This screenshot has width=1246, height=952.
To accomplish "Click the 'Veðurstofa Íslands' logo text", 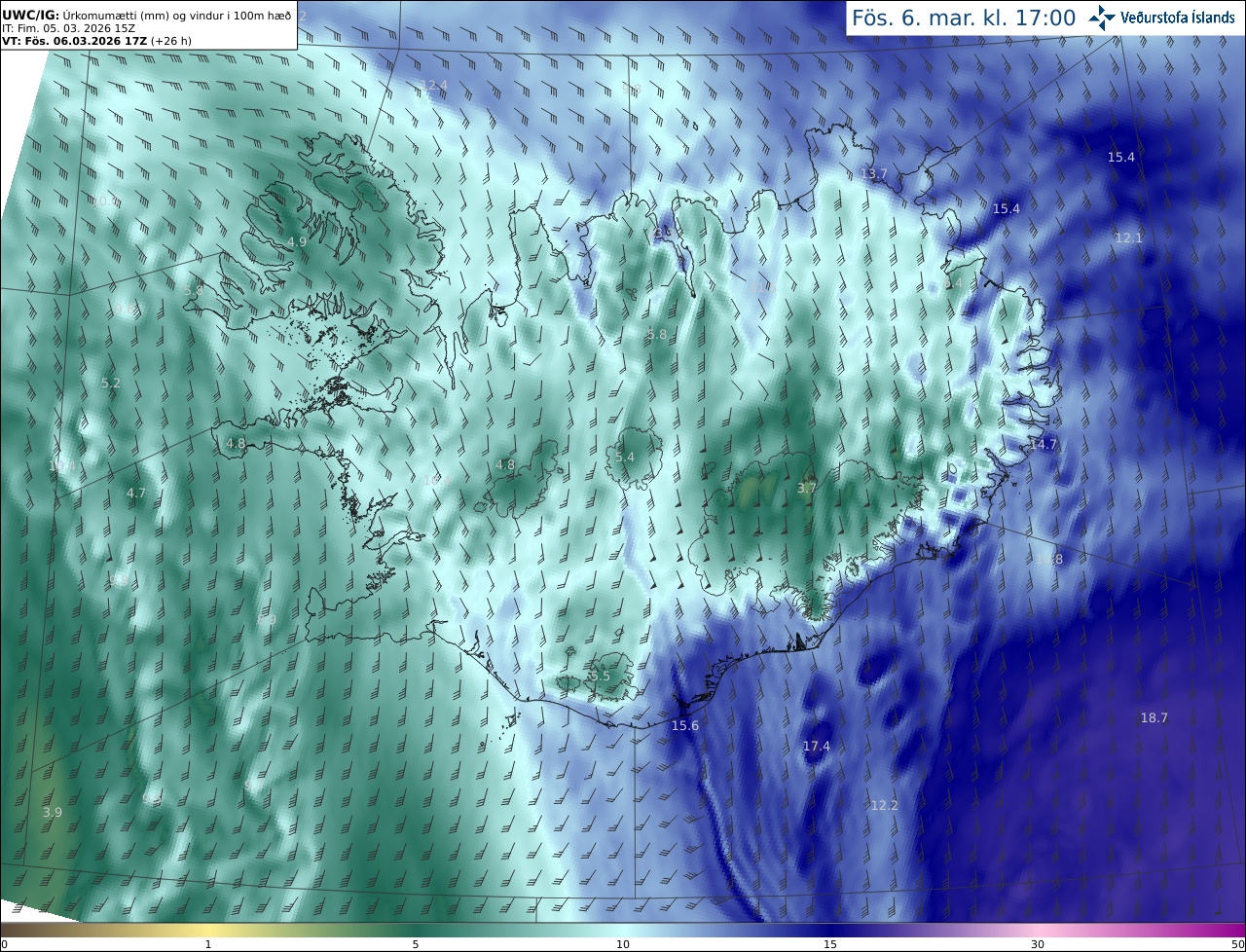I will [1179, 18].
